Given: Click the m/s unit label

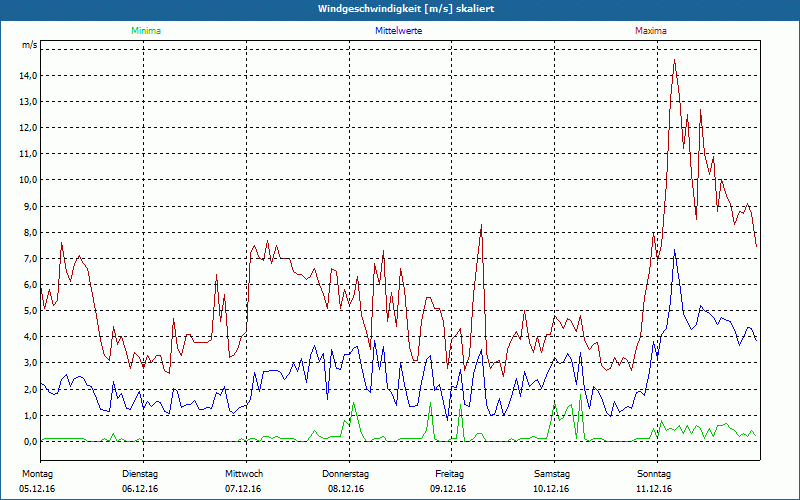Looking at the screenshot, I should point(29,45).
